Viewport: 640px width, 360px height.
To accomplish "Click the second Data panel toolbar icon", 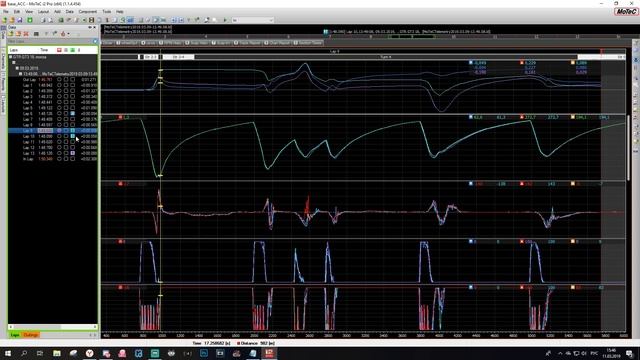I will tap(18, 34).
